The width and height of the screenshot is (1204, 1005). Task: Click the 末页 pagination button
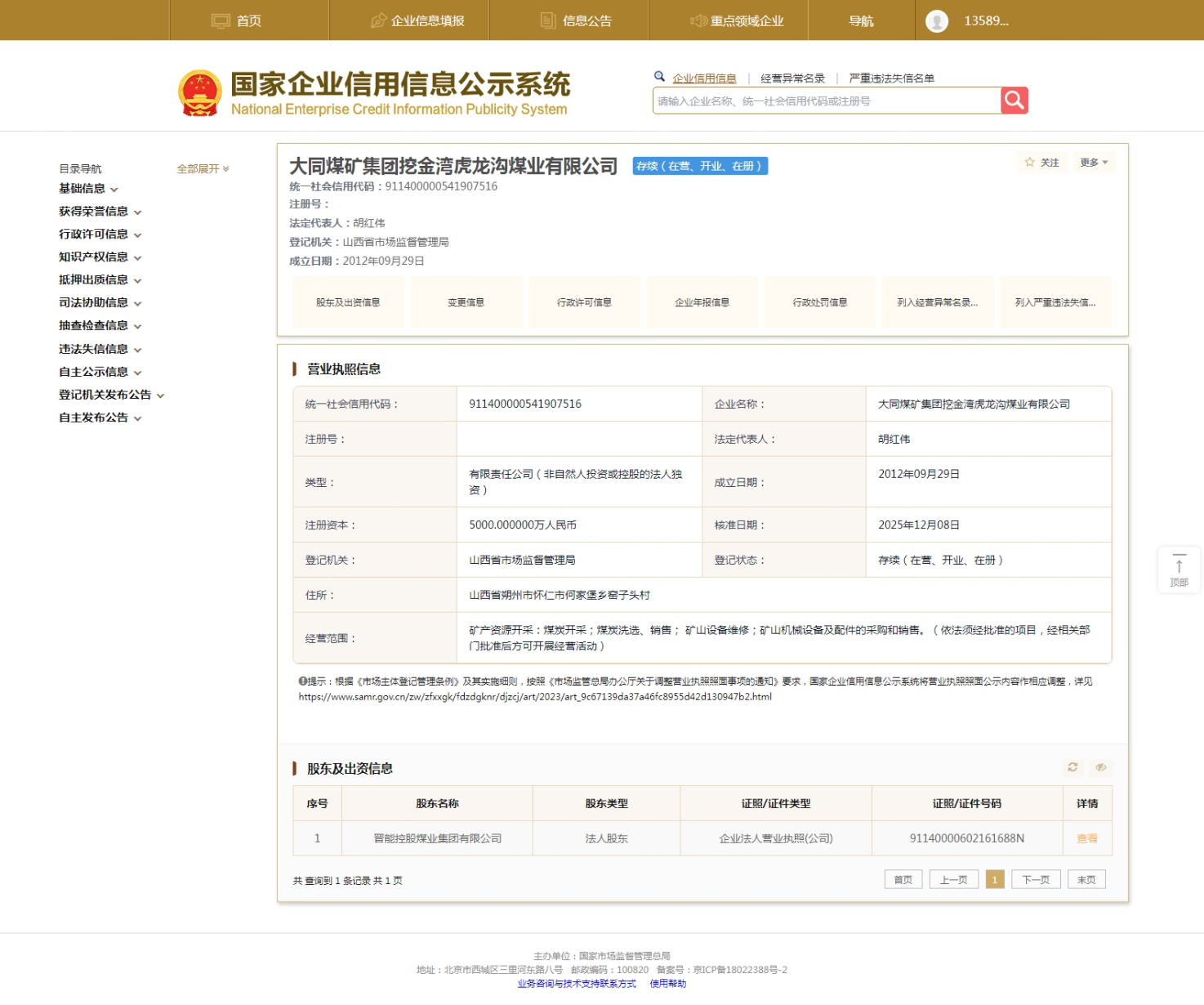pyautogui.click(x=1086, y=880)
